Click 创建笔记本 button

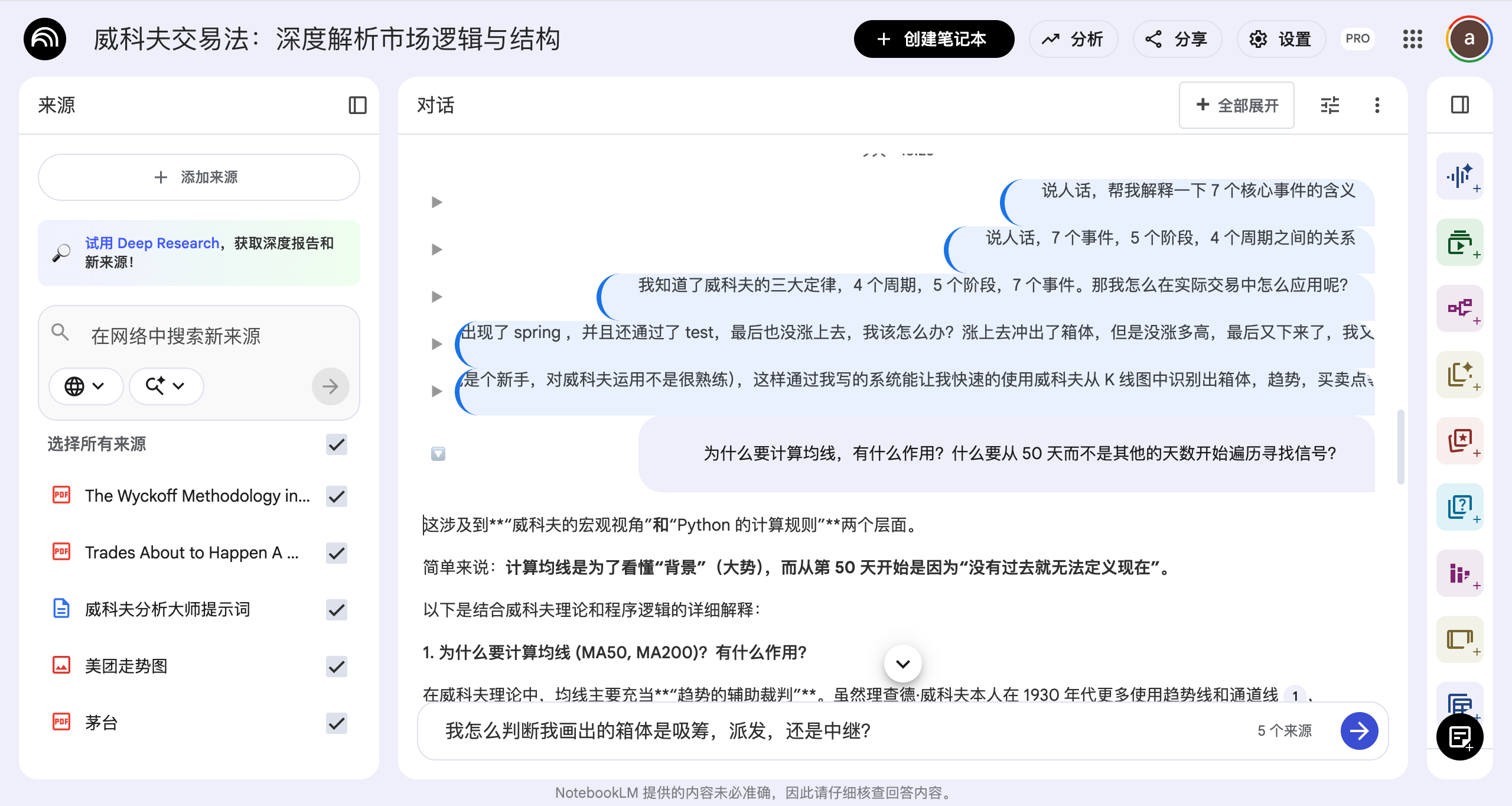[934, 39]
